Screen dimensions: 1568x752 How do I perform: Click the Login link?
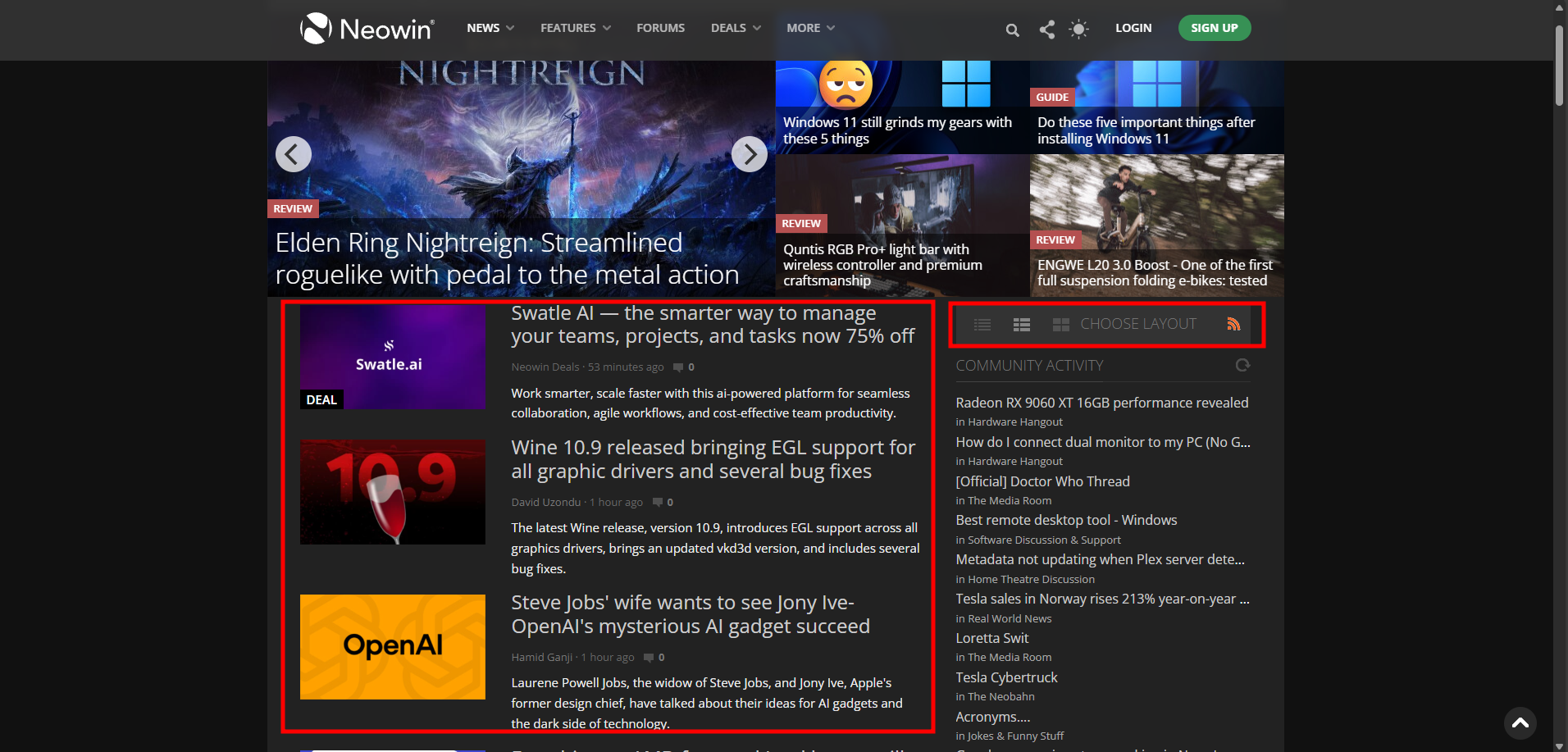[x=1133, y=28]
